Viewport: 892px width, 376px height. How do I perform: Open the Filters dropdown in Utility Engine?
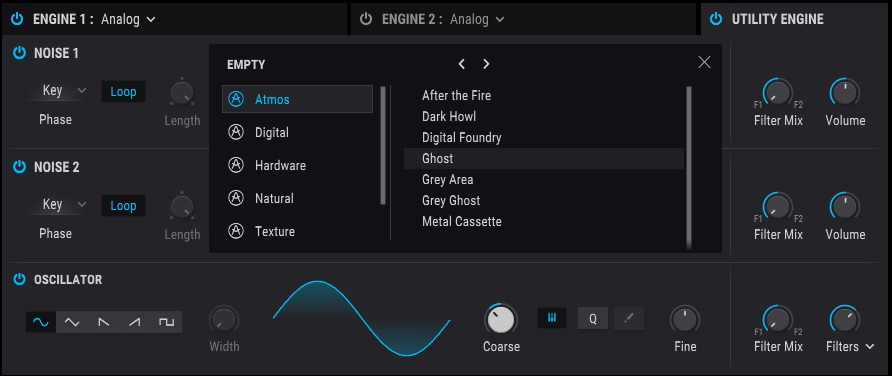pos(849,346)
